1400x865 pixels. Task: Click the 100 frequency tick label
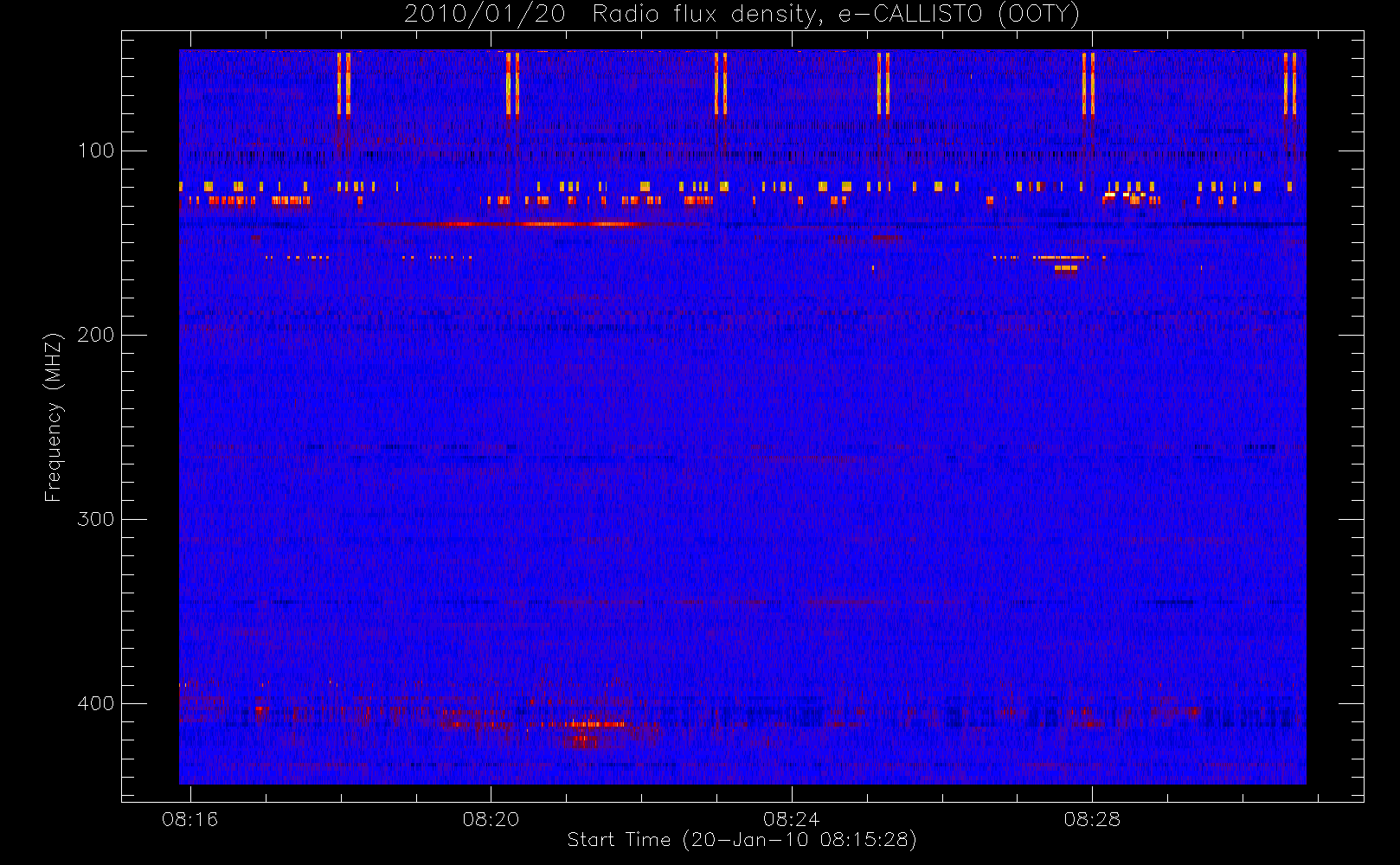click(x=96, y=151)
